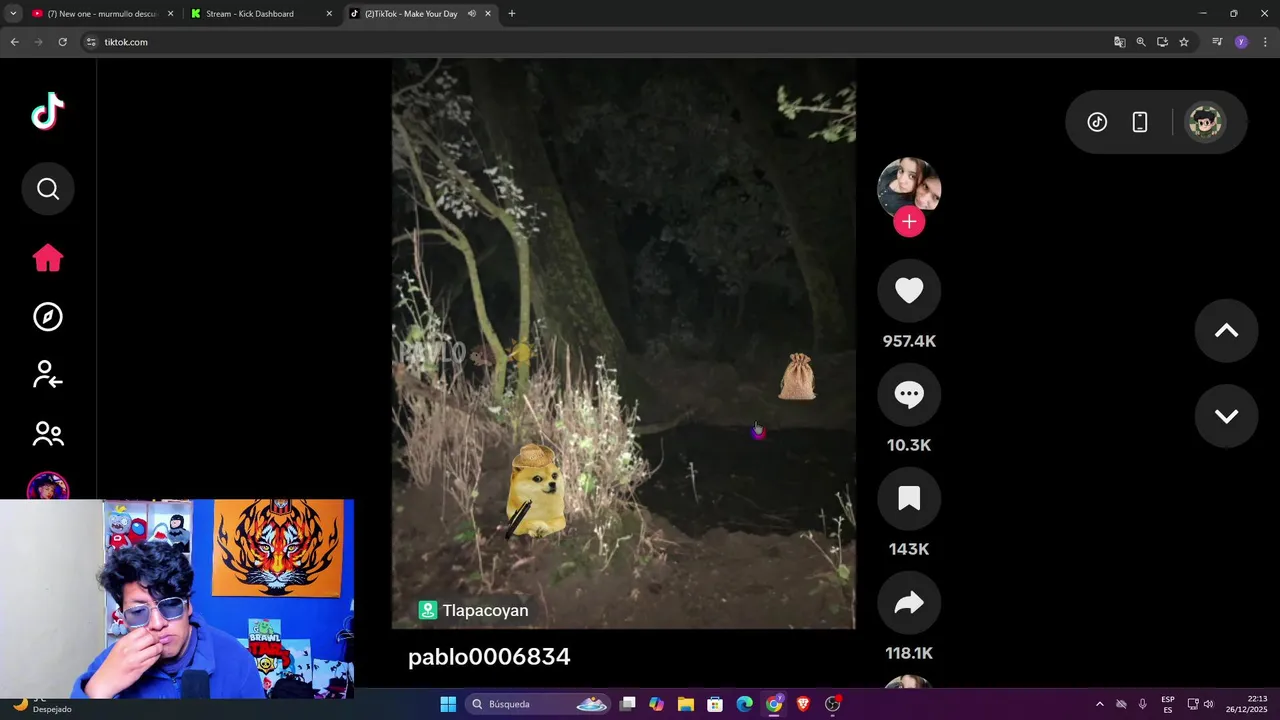This screenshot has height=720, width=1280.
Task: Open the Explore compass page
Action: coord(48,317)
